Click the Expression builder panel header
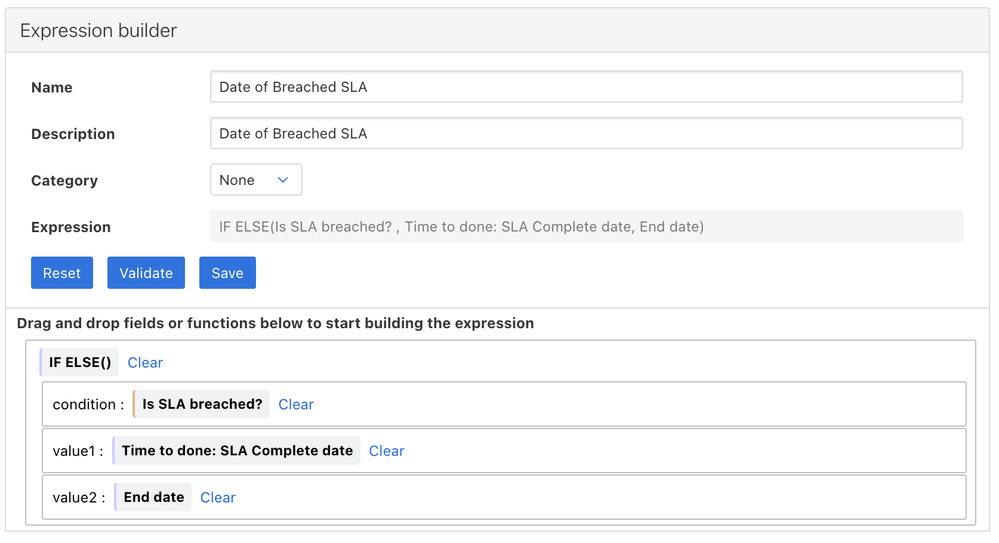The height and width of the screenshot is (543, 999). click(497, 30)
